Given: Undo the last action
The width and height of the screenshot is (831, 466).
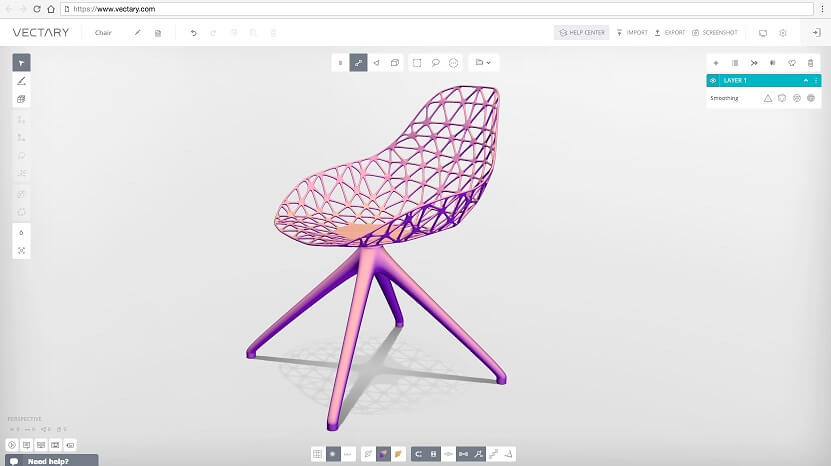Looking at the screenshot, I should 193,33.
